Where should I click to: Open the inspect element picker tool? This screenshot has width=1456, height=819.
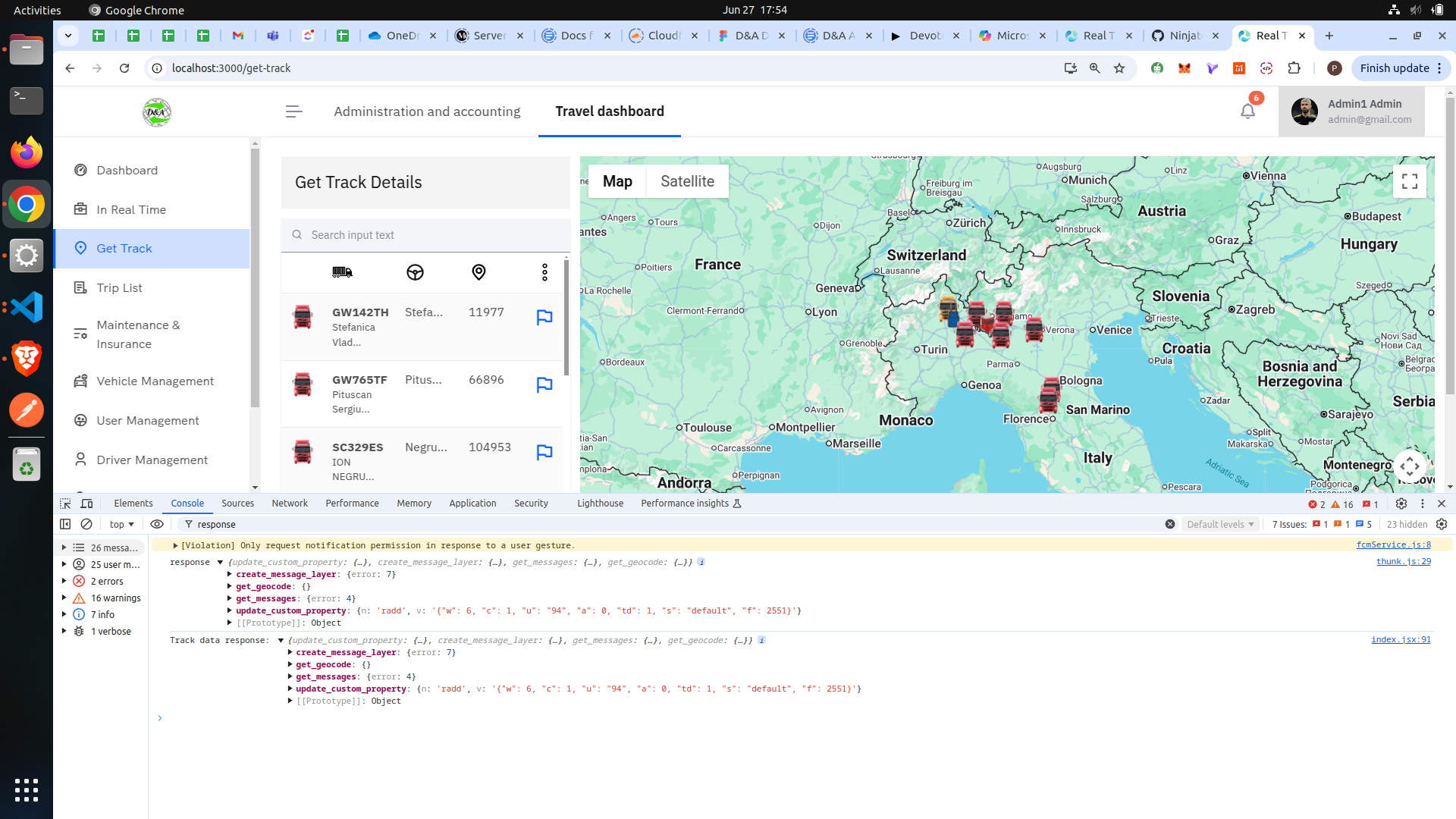[65, 504]
